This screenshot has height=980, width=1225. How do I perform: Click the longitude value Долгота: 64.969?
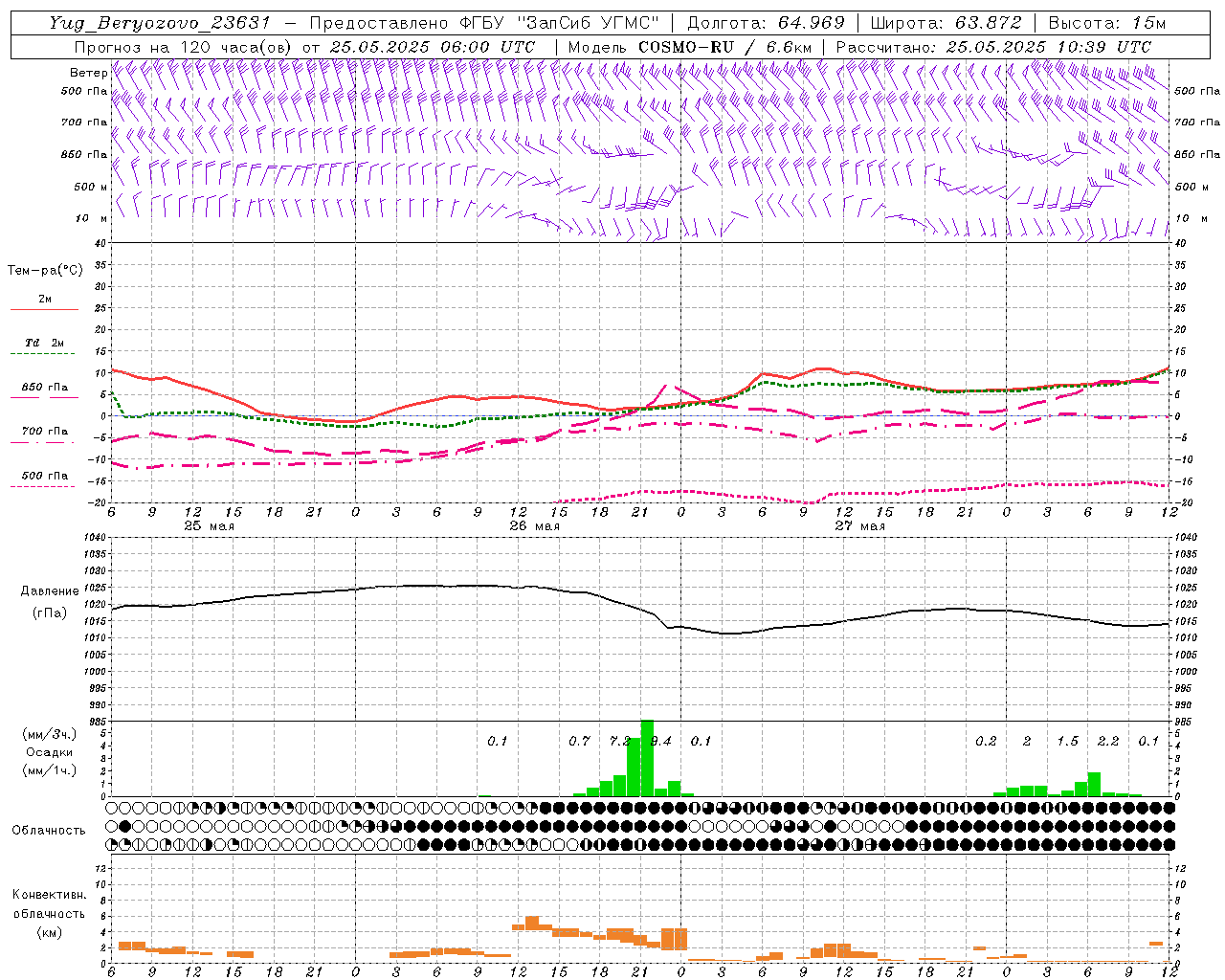pyautogui.click(x=766, y=23)
